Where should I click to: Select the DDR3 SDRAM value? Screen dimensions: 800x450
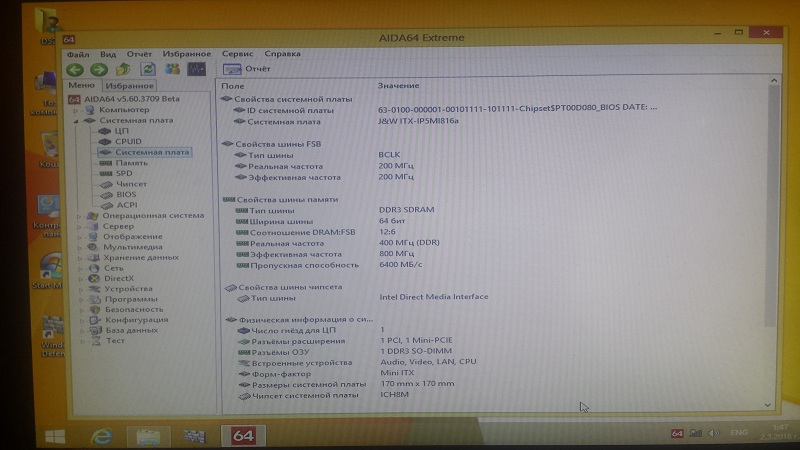tap(407, 210)
